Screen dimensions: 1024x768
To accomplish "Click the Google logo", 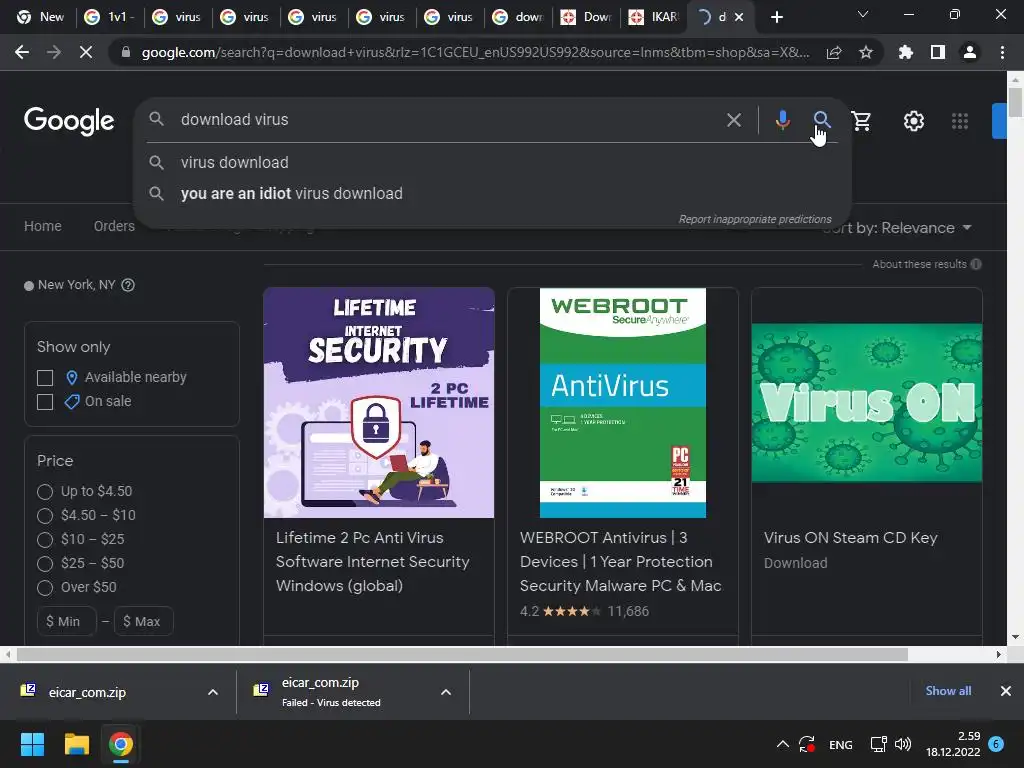I will [x=69, y=121].
